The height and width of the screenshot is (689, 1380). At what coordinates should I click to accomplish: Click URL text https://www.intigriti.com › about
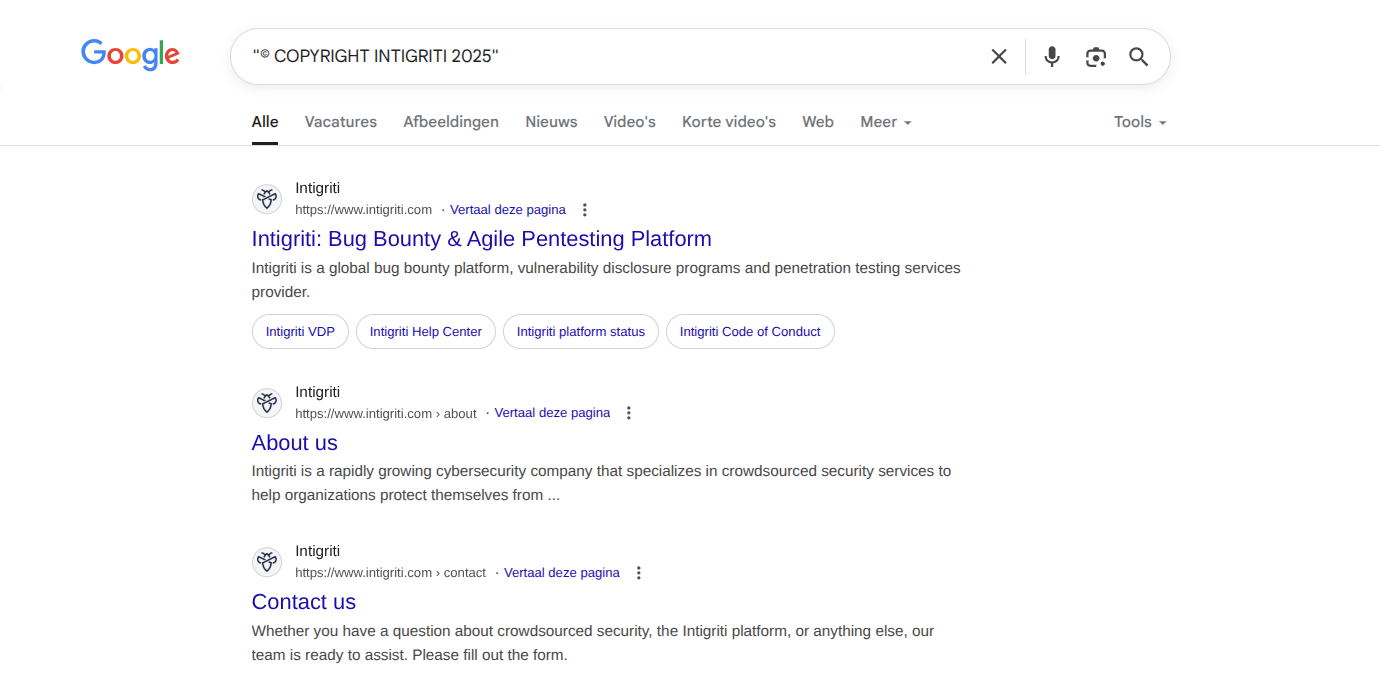pos(386,414)
